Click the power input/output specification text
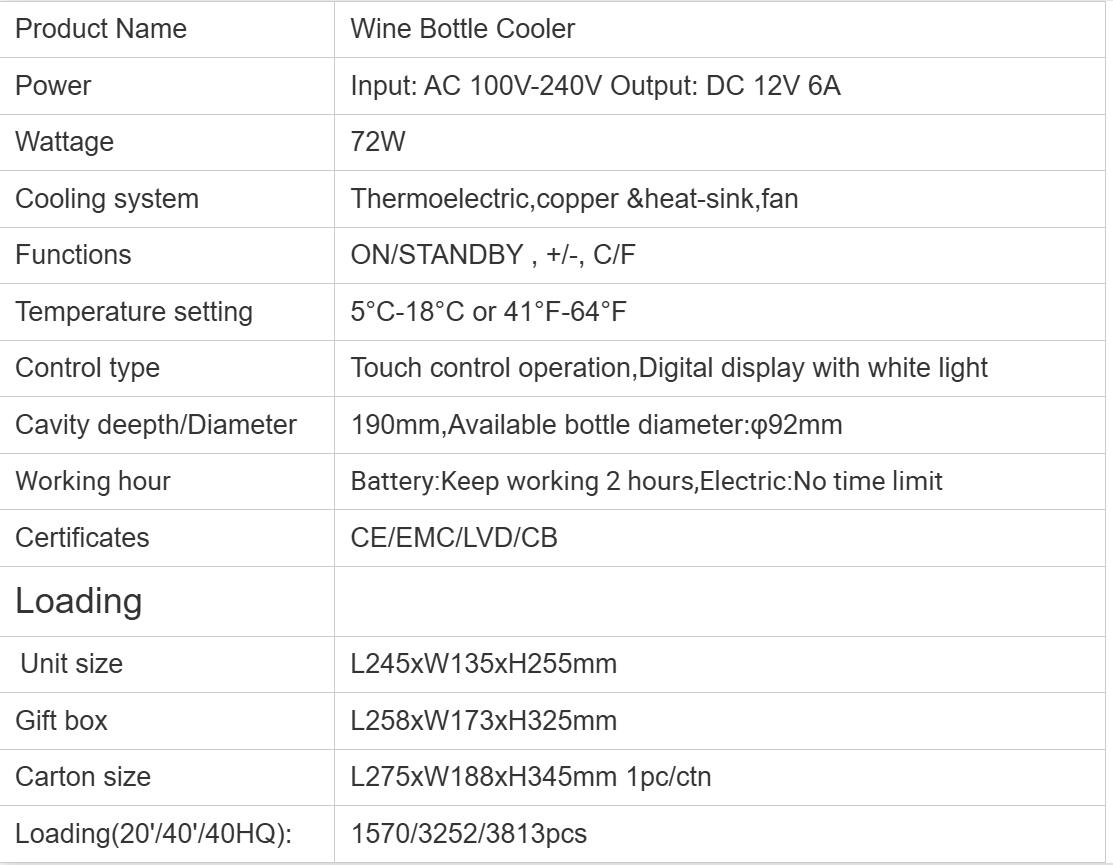This screenshot has width=1113, height=865. pos(595,86)
